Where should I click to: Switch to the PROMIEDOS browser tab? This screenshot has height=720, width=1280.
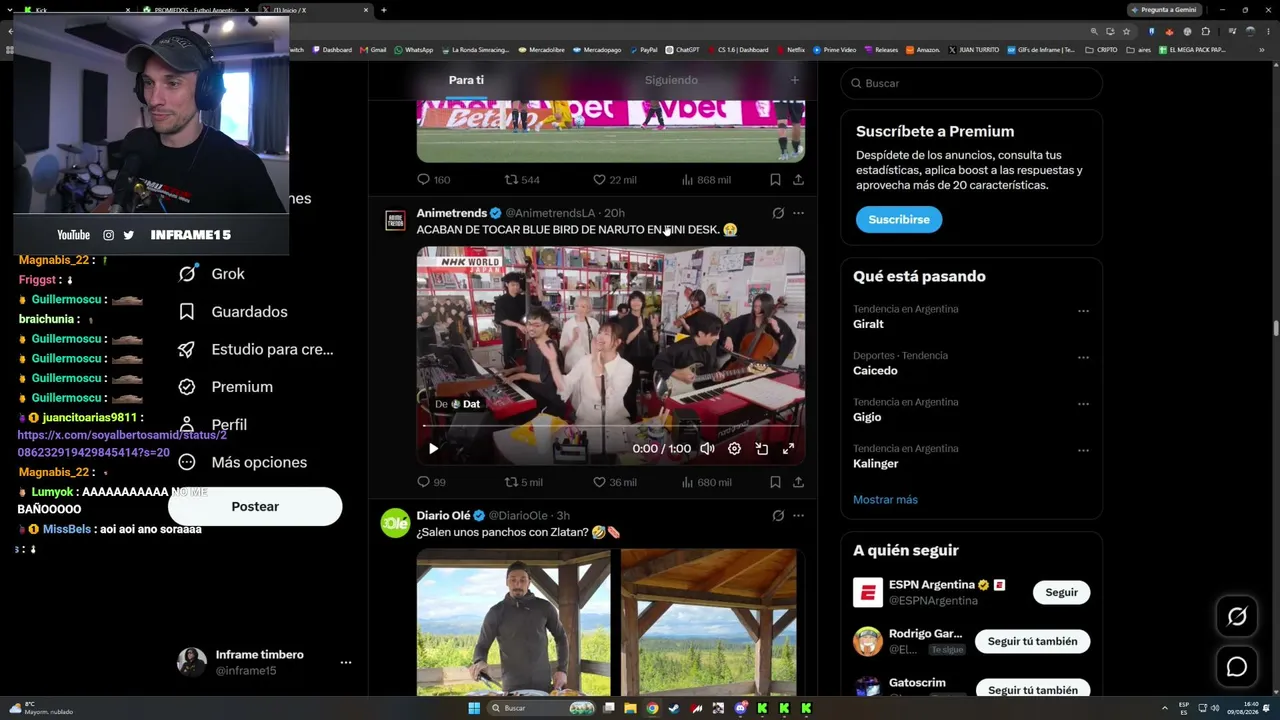195,10
